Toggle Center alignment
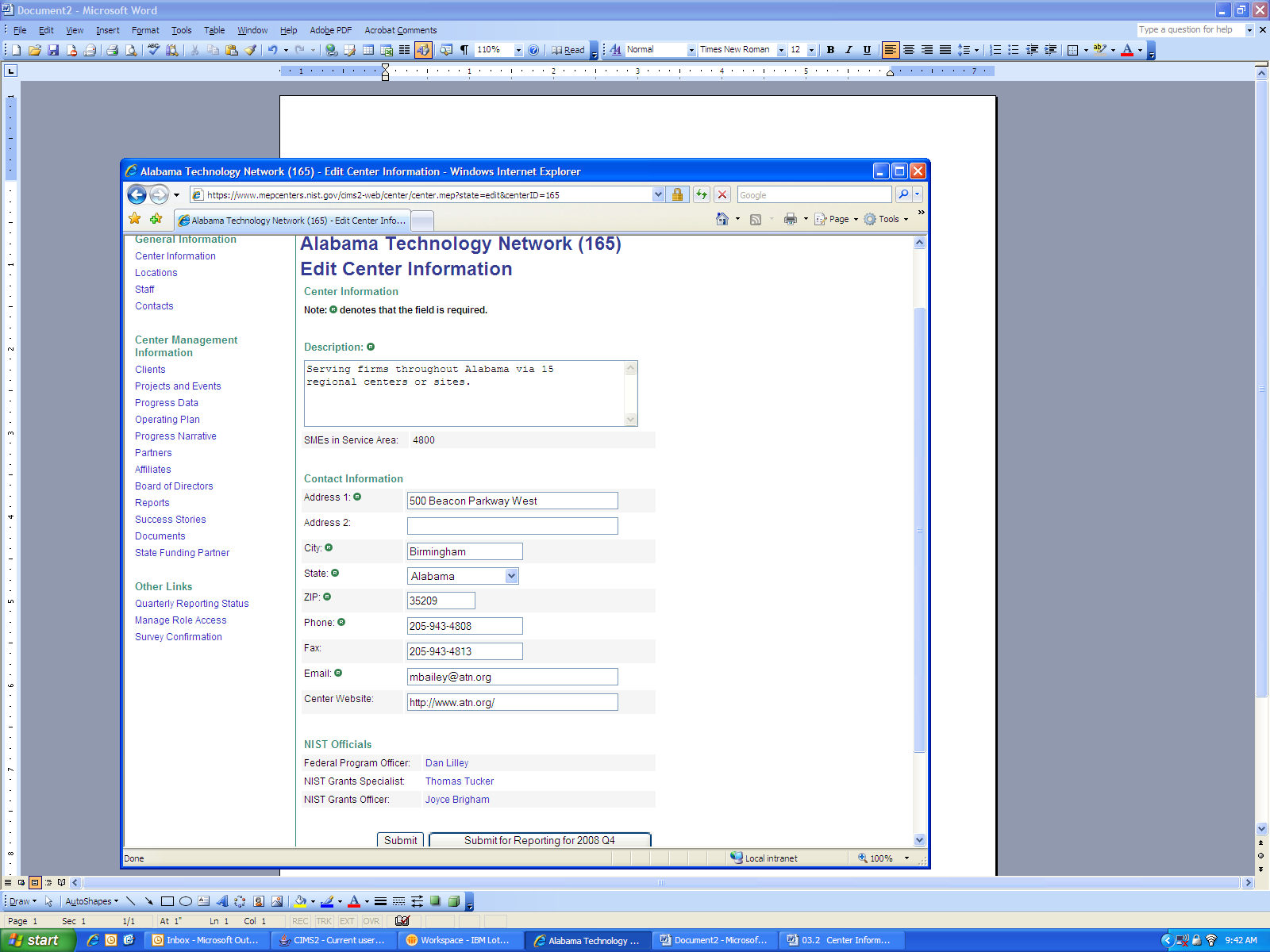The image size is (1270, 952). tap(909, 49)
